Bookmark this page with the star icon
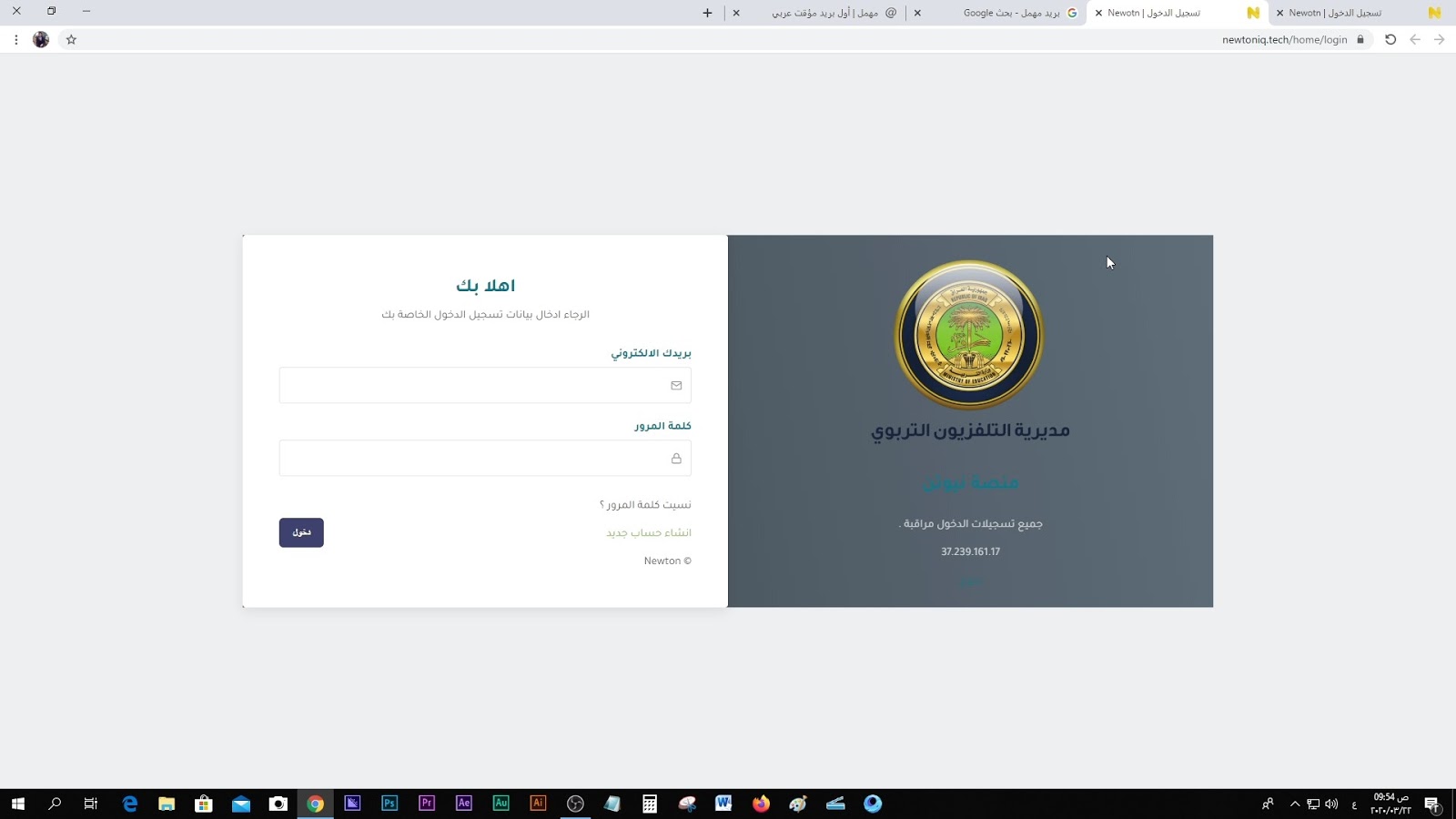 (x=71, y=39)
